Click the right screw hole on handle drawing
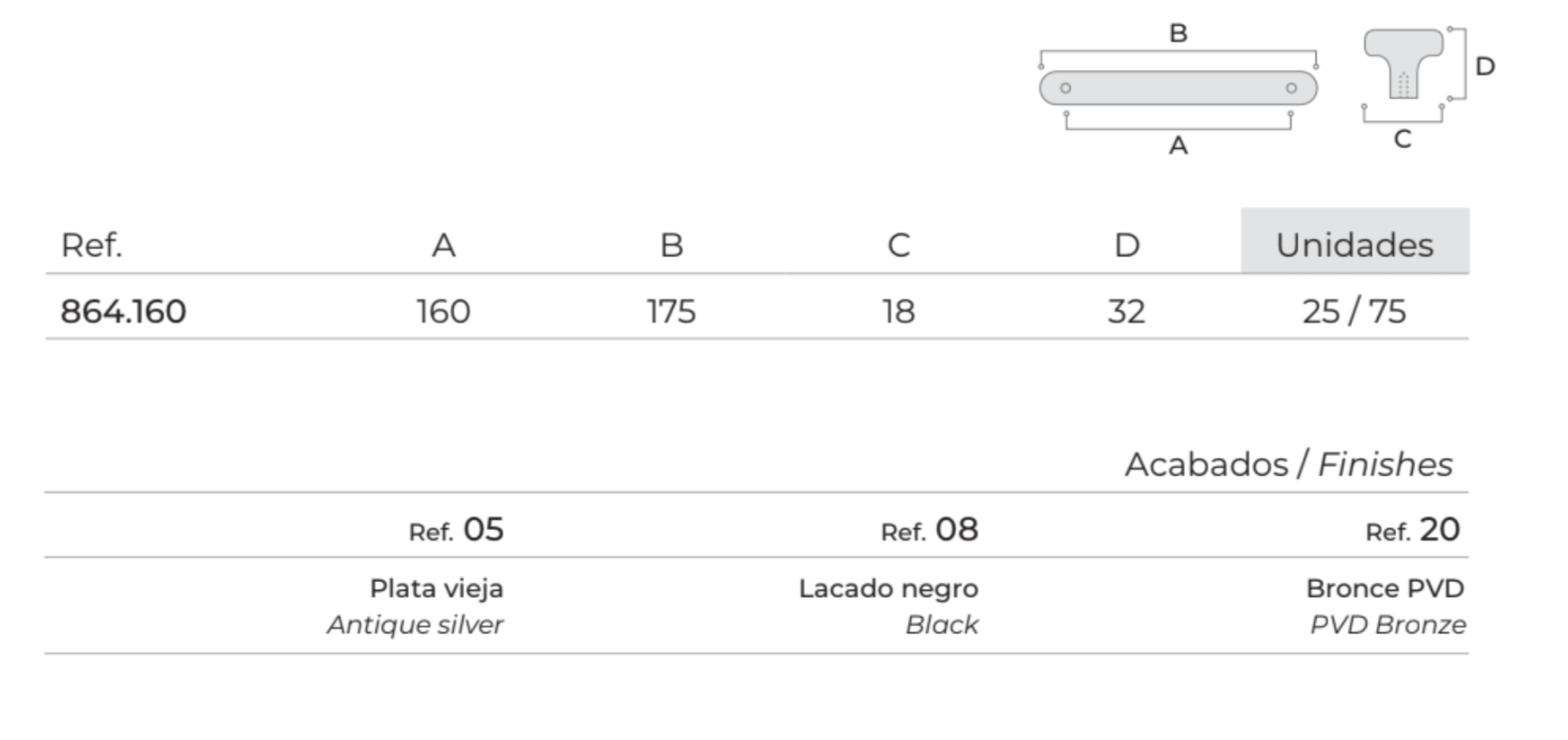The width and height of the screenshot is (1568, 740). tap(1291, 88)
